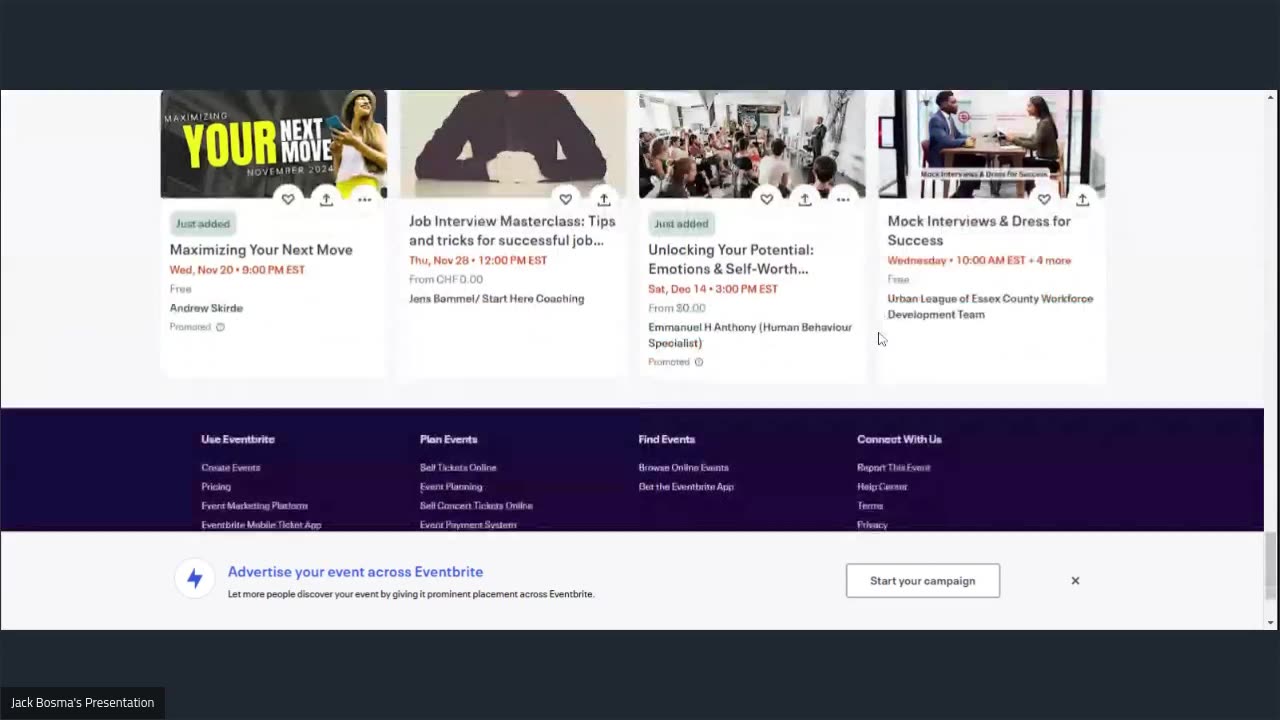Image resolution: width=1280 pixels, height=720 pixels.
Task: Start your campaign button
Action: tap(922, 581)
